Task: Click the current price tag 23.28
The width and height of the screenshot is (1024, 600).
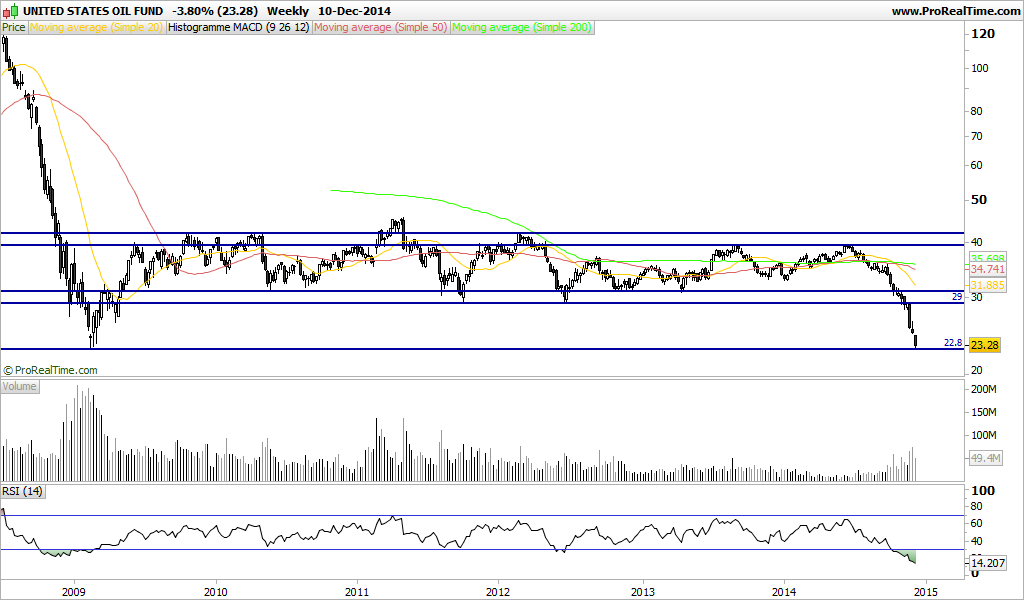Action: (x=985, y=345)
